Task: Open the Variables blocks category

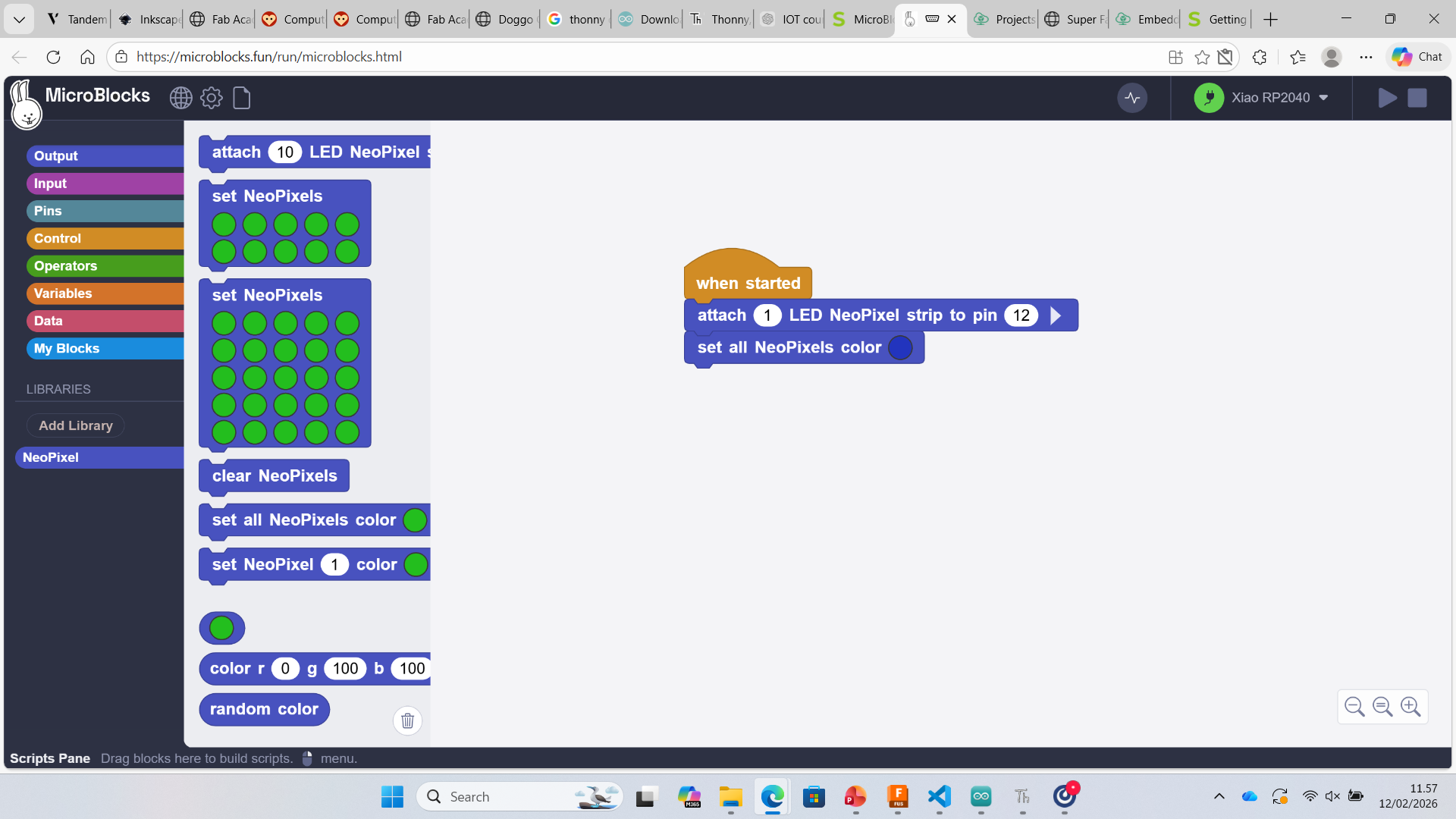Action: [105, 293]
